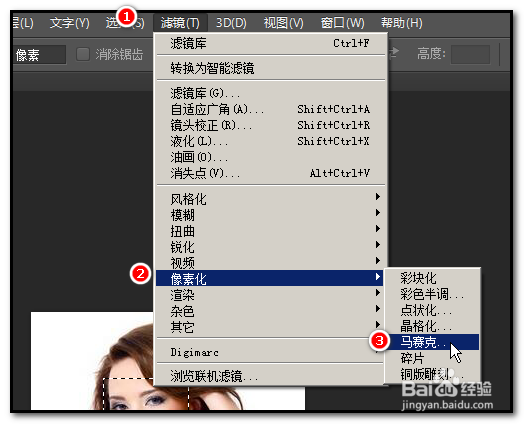Viewport: 524px width, 424px height.
Task: Open 滤镜库(G)... dialog
Action: (x=270, y=93)
